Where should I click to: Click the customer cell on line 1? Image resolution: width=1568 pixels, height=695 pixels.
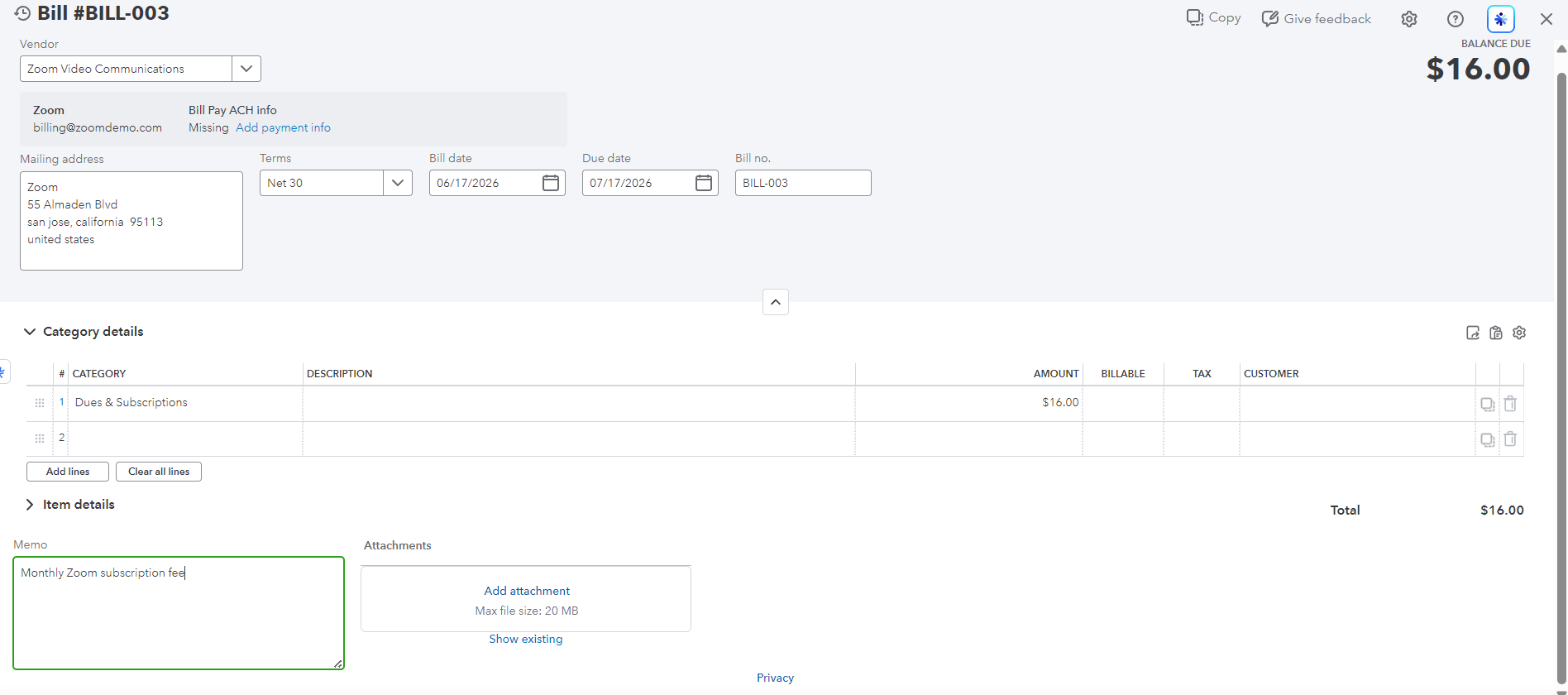(x=1357, y=403)
